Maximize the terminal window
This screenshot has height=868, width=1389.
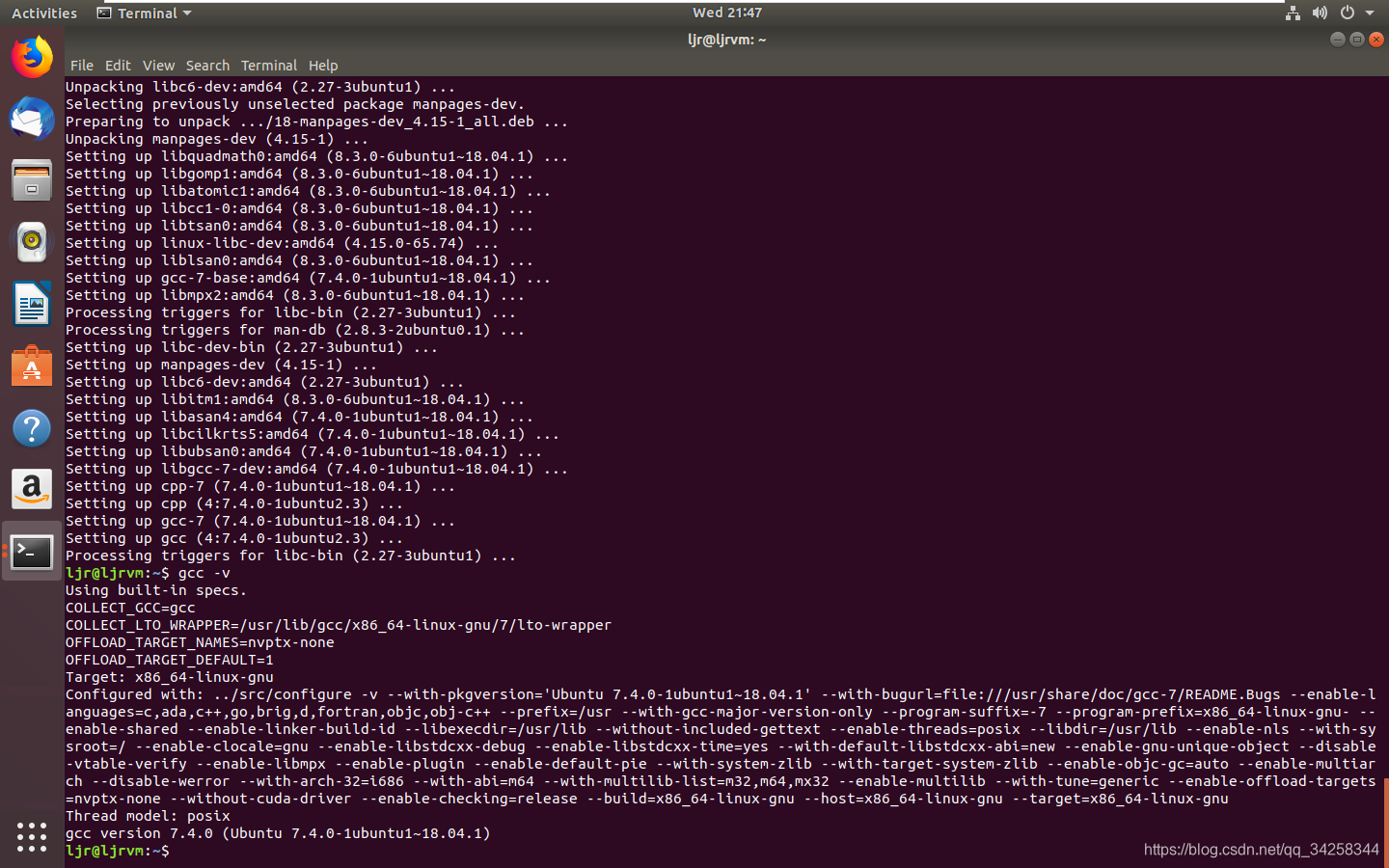(1356, 40)
